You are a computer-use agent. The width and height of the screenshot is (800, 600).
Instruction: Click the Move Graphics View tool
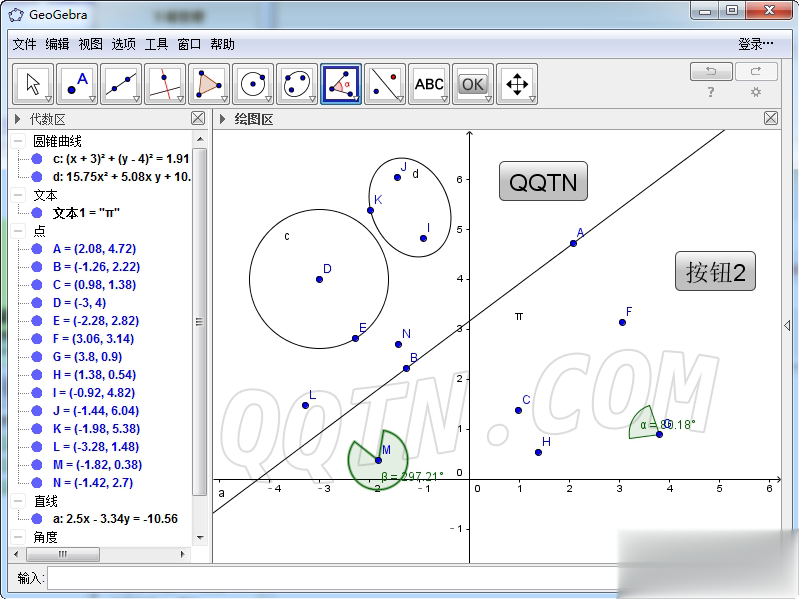click(x=517, y=84)
